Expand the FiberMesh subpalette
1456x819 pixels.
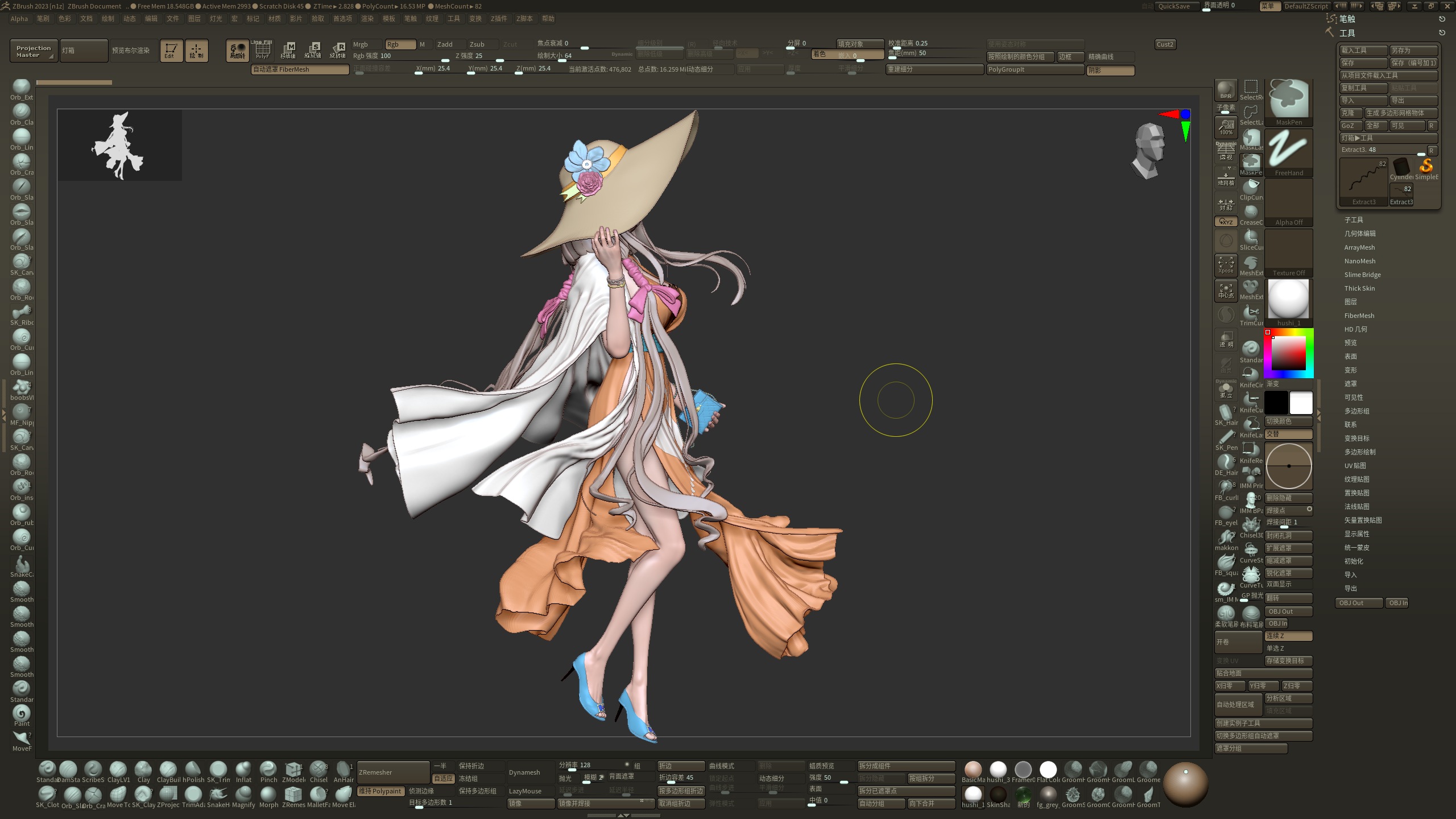tap(1359, 316)
